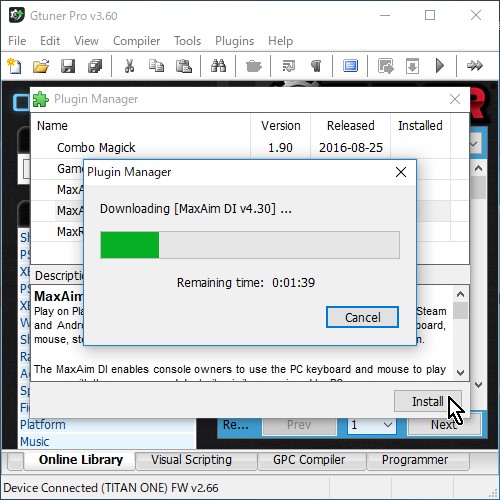Open the Plugins menu

(x=234, y=41)
